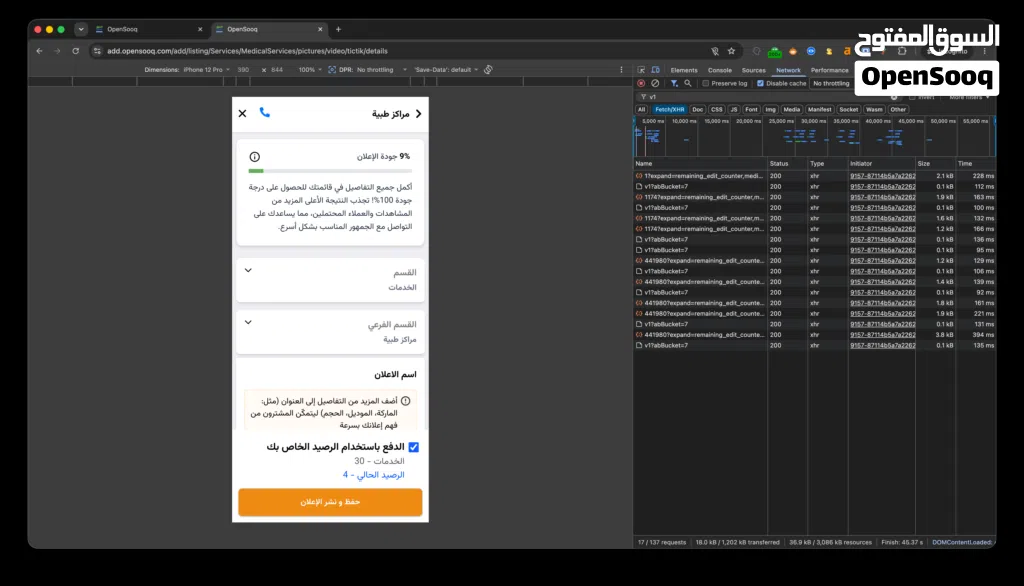This screenshot has width=1024, height=586.
Task: Filter requests by Manifest type
Action: tap(820, 110)
